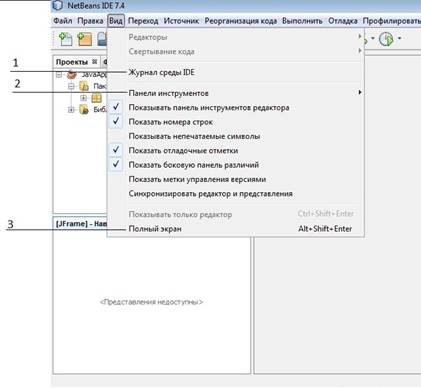Uncheck Показать боковую панель различий
The image size is (421, 388).
tap(116, 165)
